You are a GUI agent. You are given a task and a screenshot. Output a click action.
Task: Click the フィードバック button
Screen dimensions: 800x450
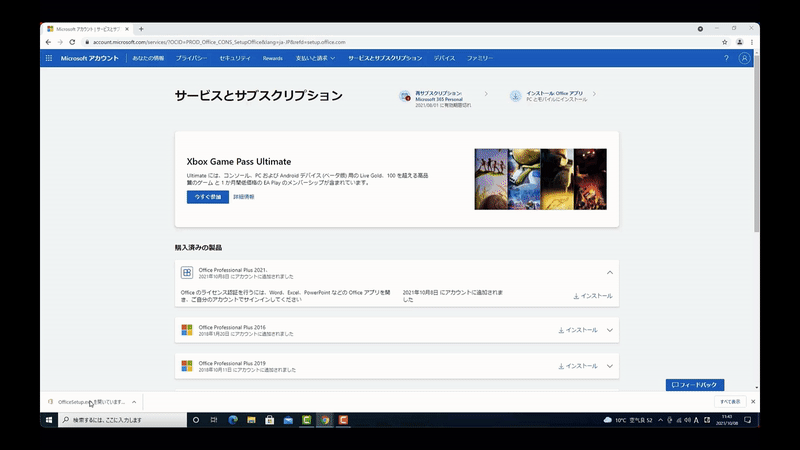click(x=695, y=385)
